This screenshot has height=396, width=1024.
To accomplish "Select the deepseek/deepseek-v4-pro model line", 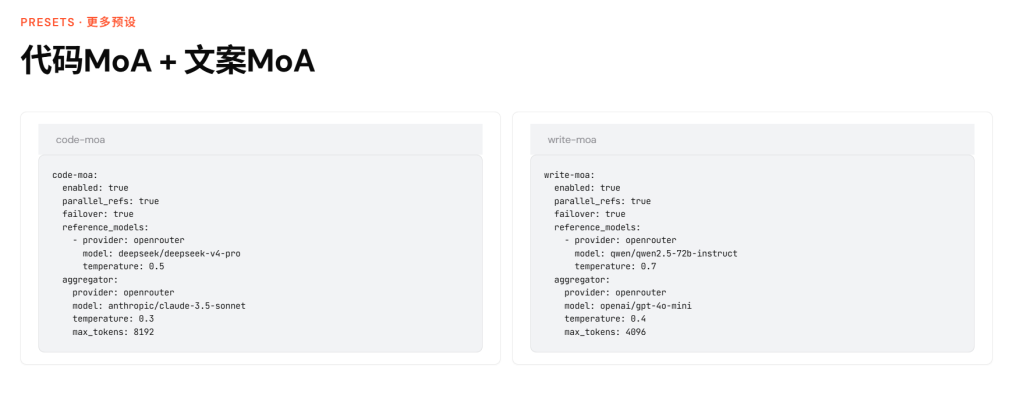I will click(x=161, y=254).
